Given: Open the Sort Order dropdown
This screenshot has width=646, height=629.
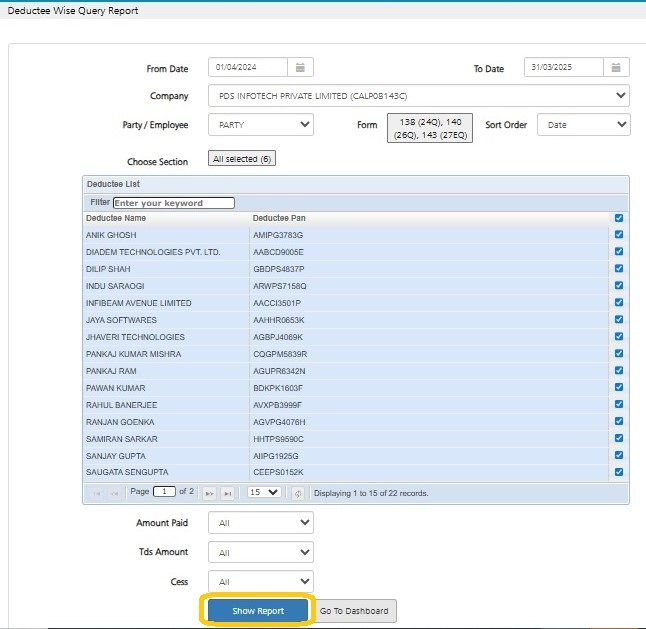Looking at the screenshot, I should (x=583, y=125).
